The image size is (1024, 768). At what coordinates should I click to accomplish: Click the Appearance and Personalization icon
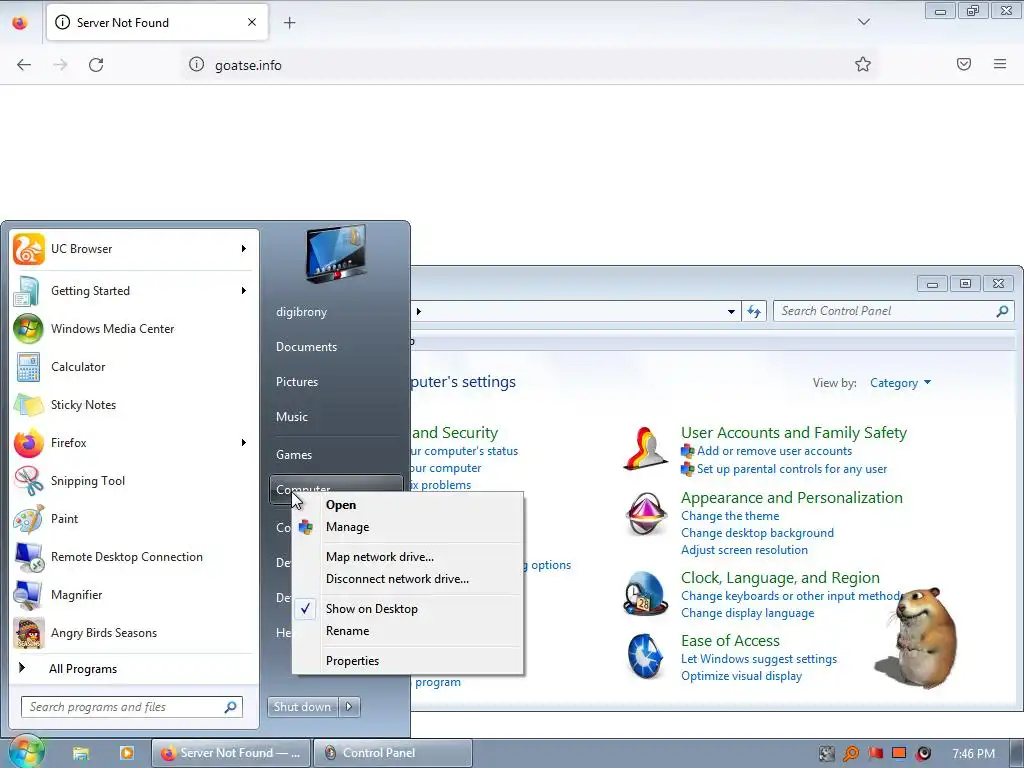click(645, 515)
